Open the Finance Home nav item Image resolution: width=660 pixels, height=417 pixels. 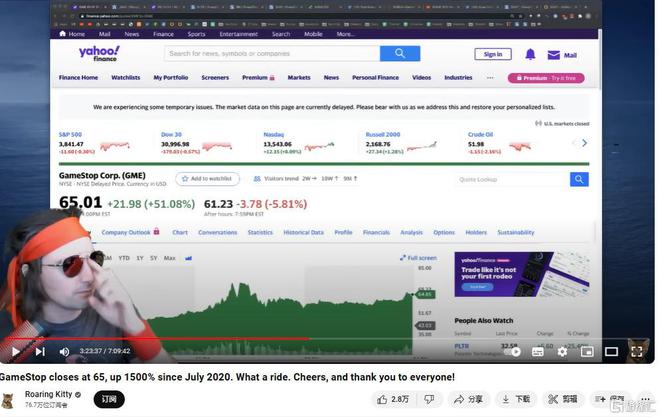(x=78, y=78)
